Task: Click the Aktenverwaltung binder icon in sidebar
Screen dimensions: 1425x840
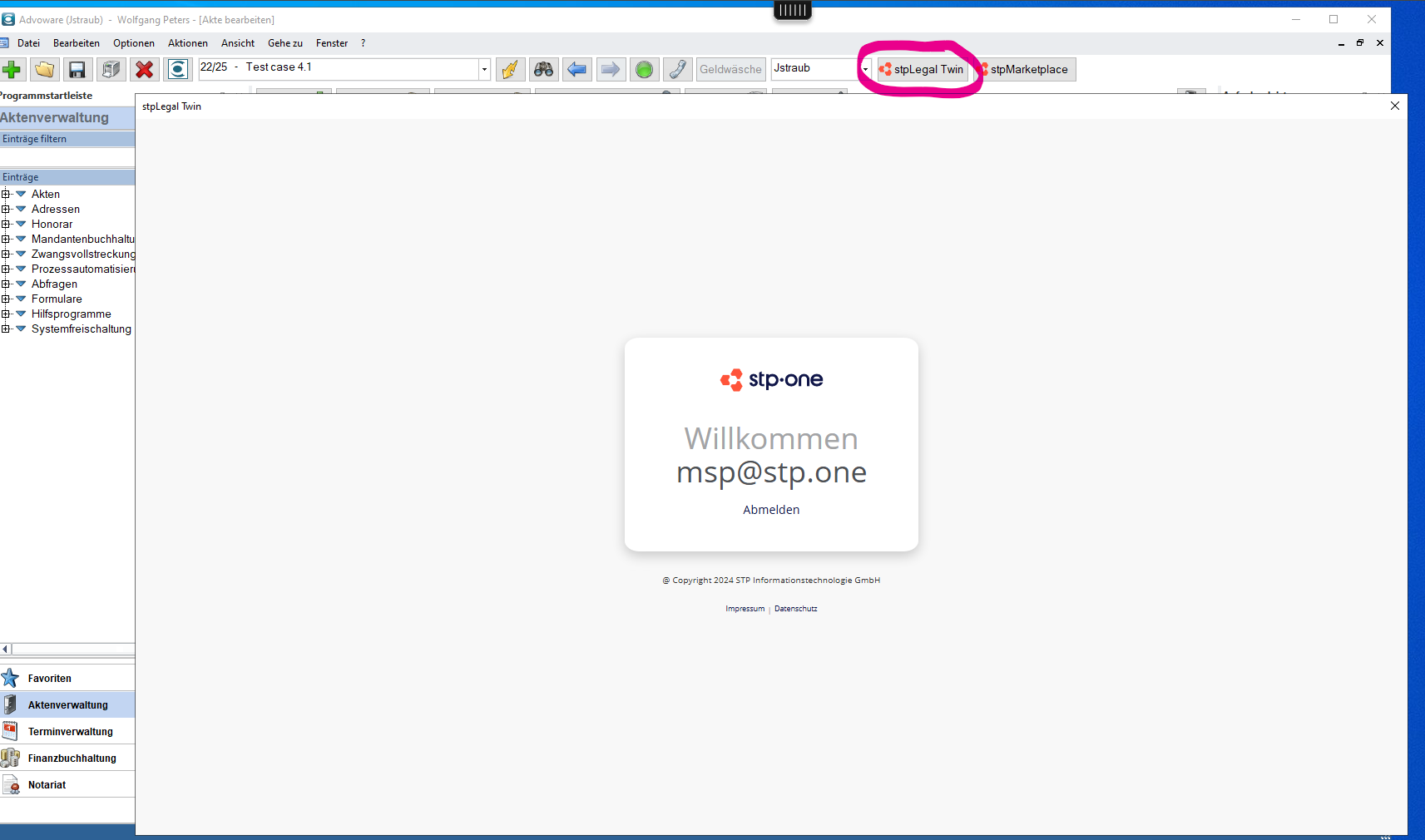Action: [11, 704]
